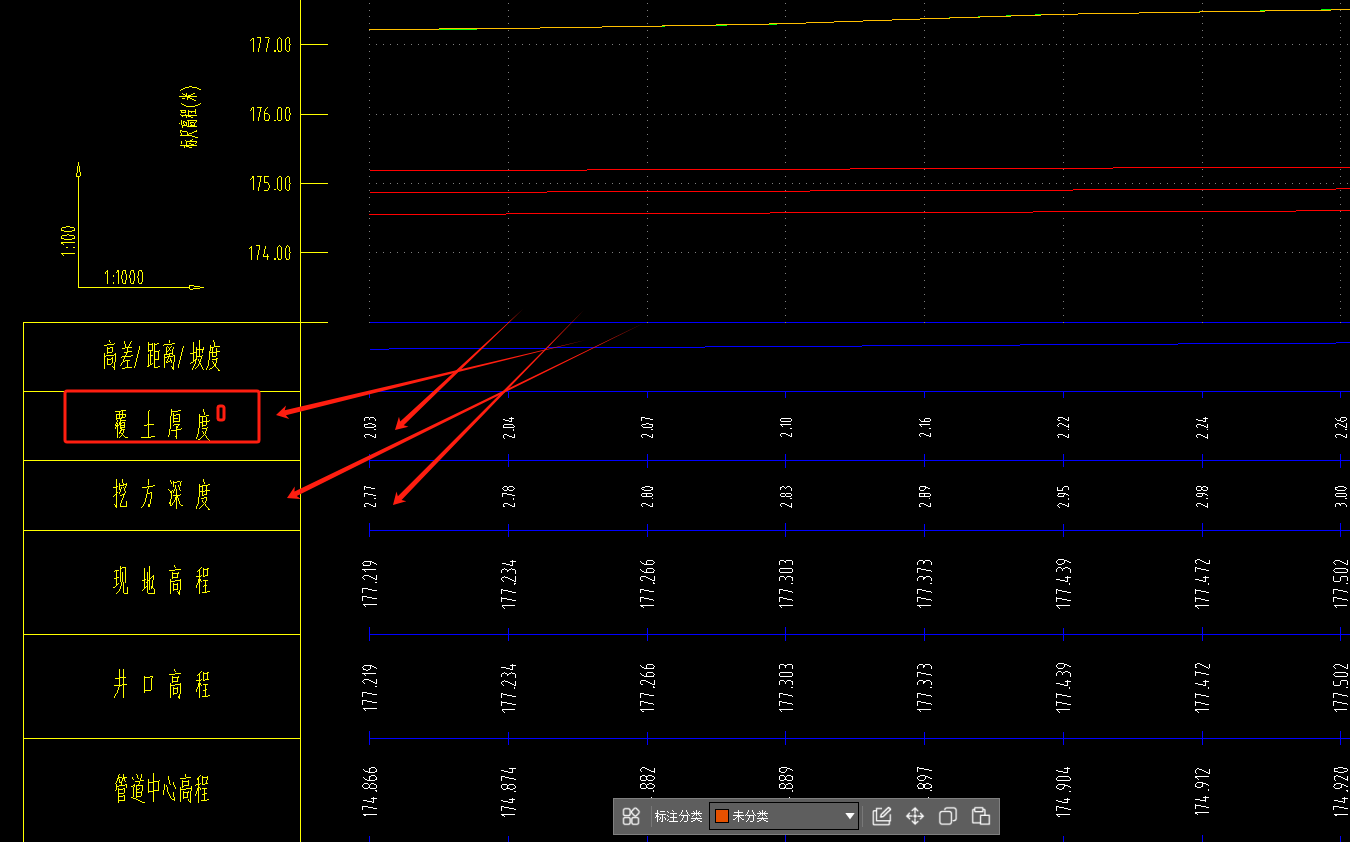
Task: Select cover thickness value 2.22
Action: [x=1064, y=427]
